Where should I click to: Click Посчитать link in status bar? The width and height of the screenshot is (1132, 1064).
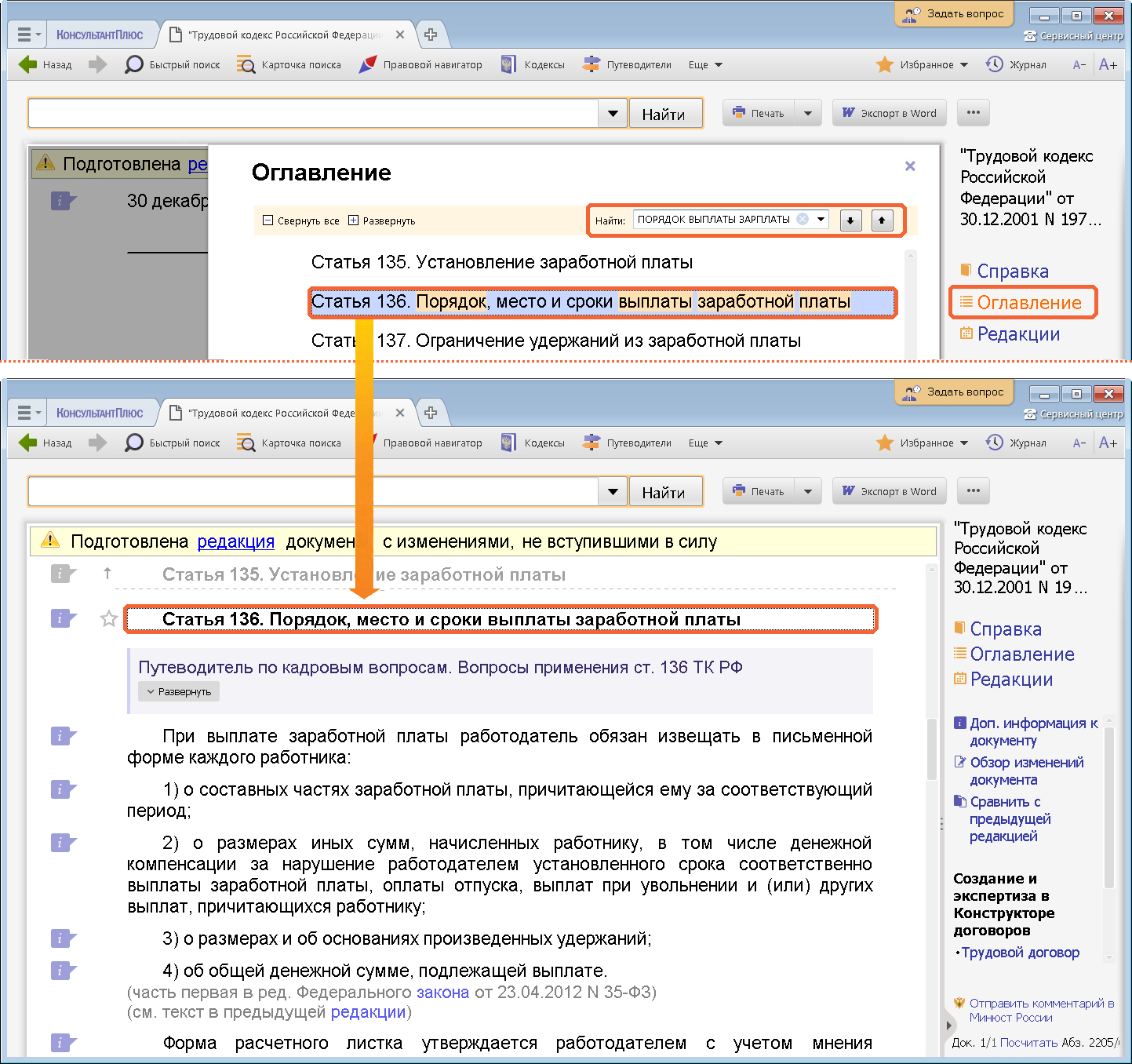pyautogui.click(x=1028, y=1043)
